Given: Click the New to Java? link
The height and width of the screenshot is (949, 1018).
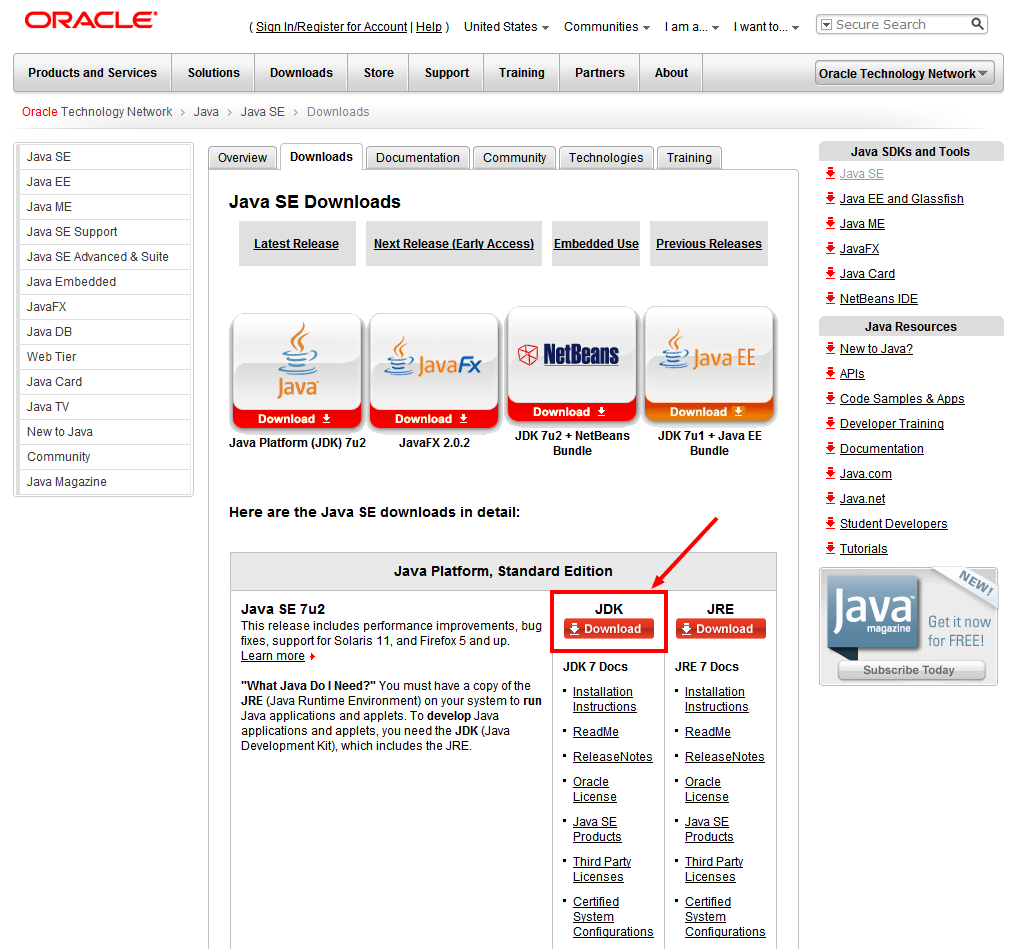Looking at the screenshot, I should pyautogui.click(x=876, y=349).
